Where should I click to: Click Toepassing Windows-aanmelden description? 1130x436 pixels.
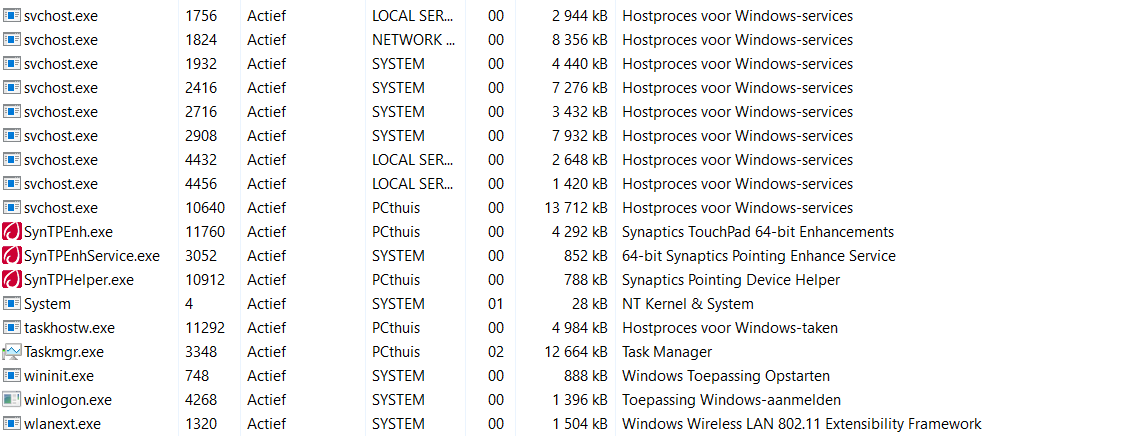tap(731, 400)
